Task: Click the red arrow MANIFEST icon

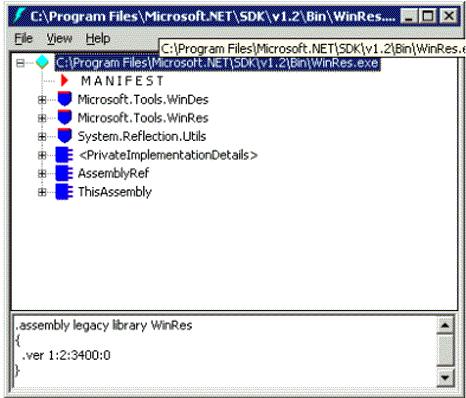Action: (65, 80)
